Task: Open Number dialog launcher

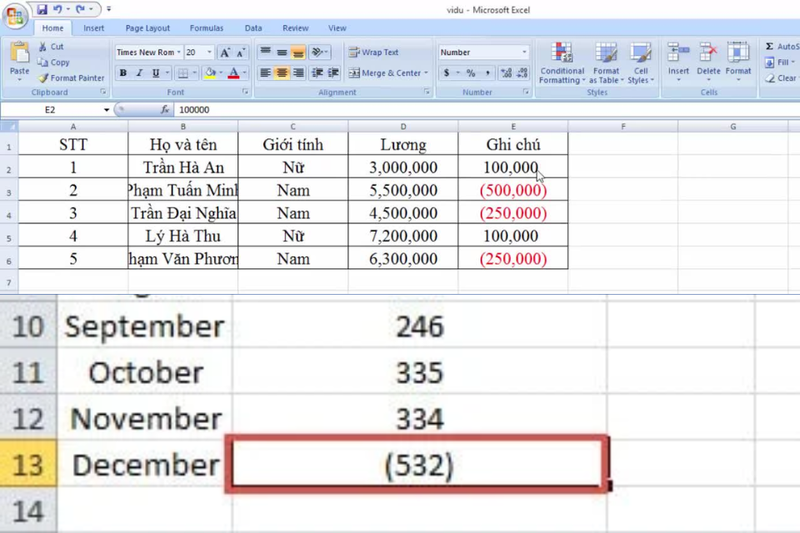Action: pos(526,92)
